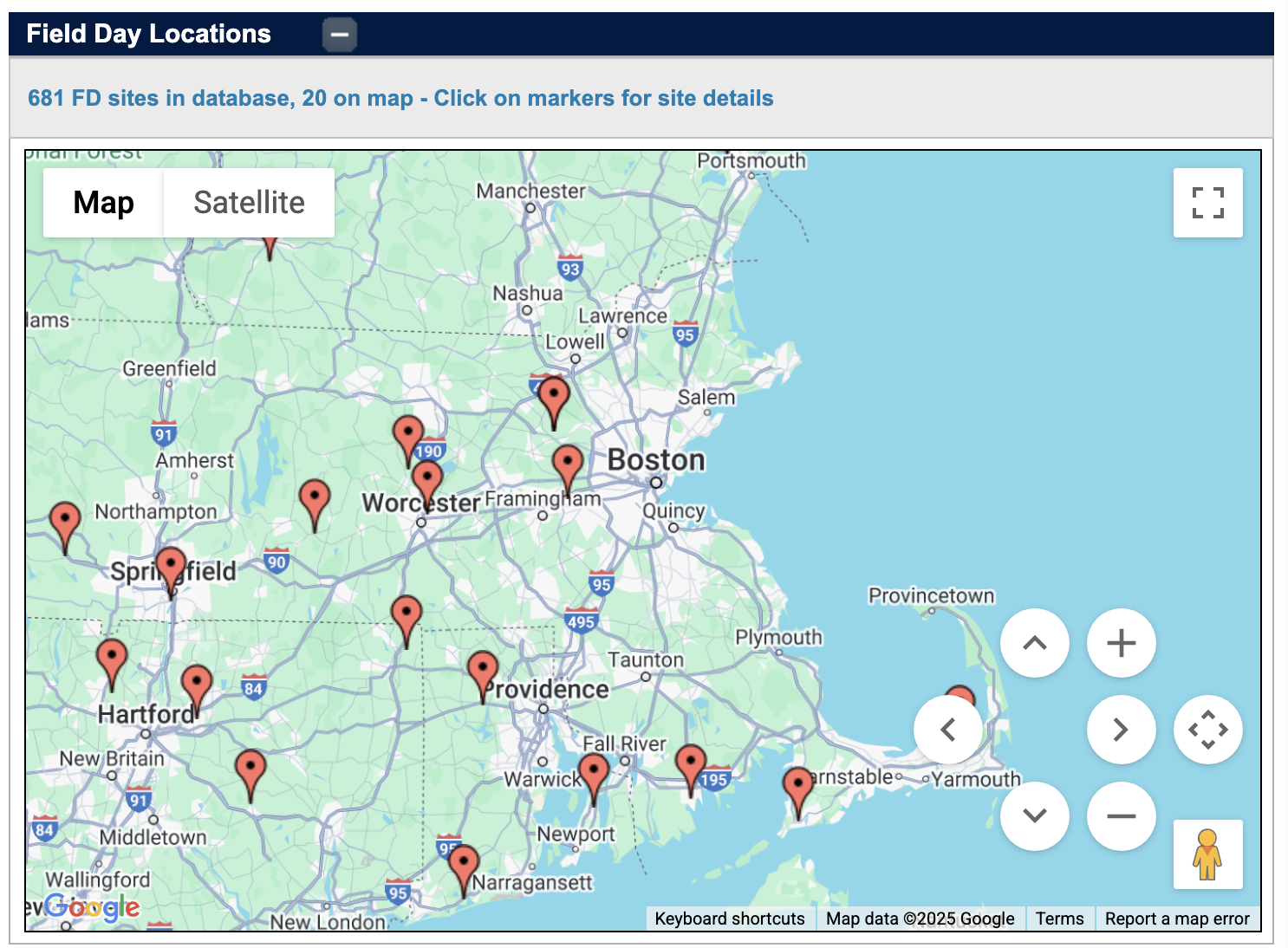1288x948 pixels.
Task: Toggle fullscreen map view
Action: click(1207, 203)
